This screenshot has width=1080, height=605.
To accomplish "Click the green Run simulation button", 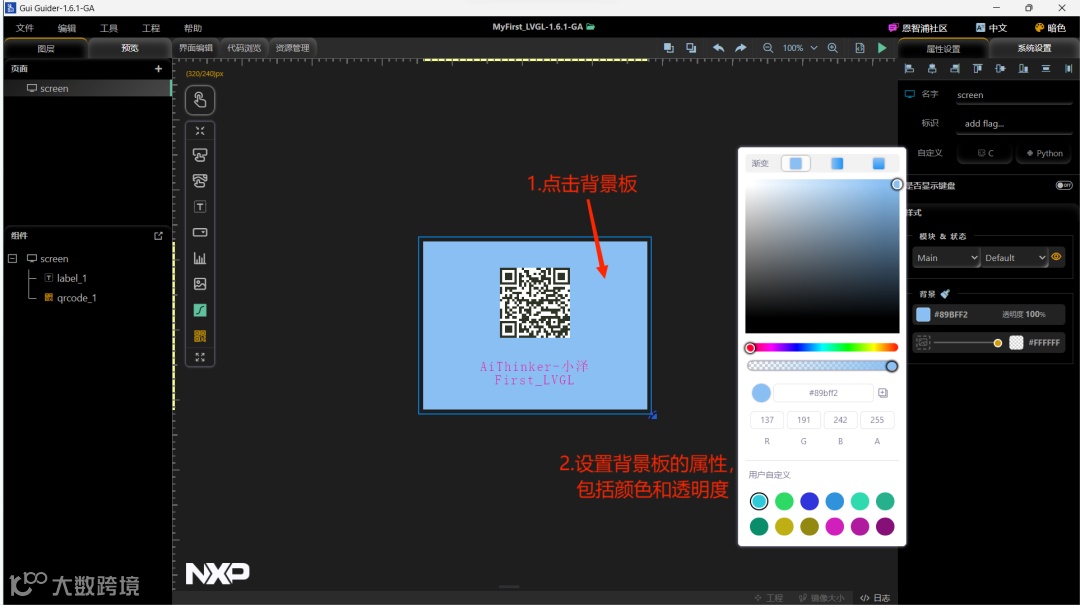I will click(x=882, y=47).
